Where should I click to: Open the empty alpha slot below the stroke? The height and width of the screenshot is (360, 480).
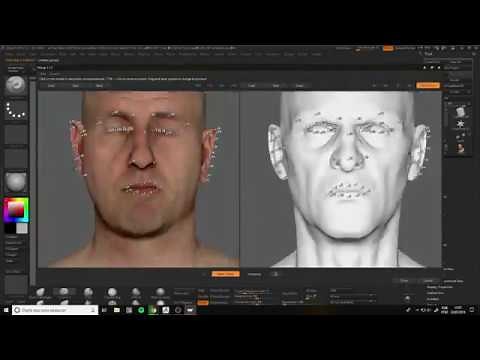[16, 135]
